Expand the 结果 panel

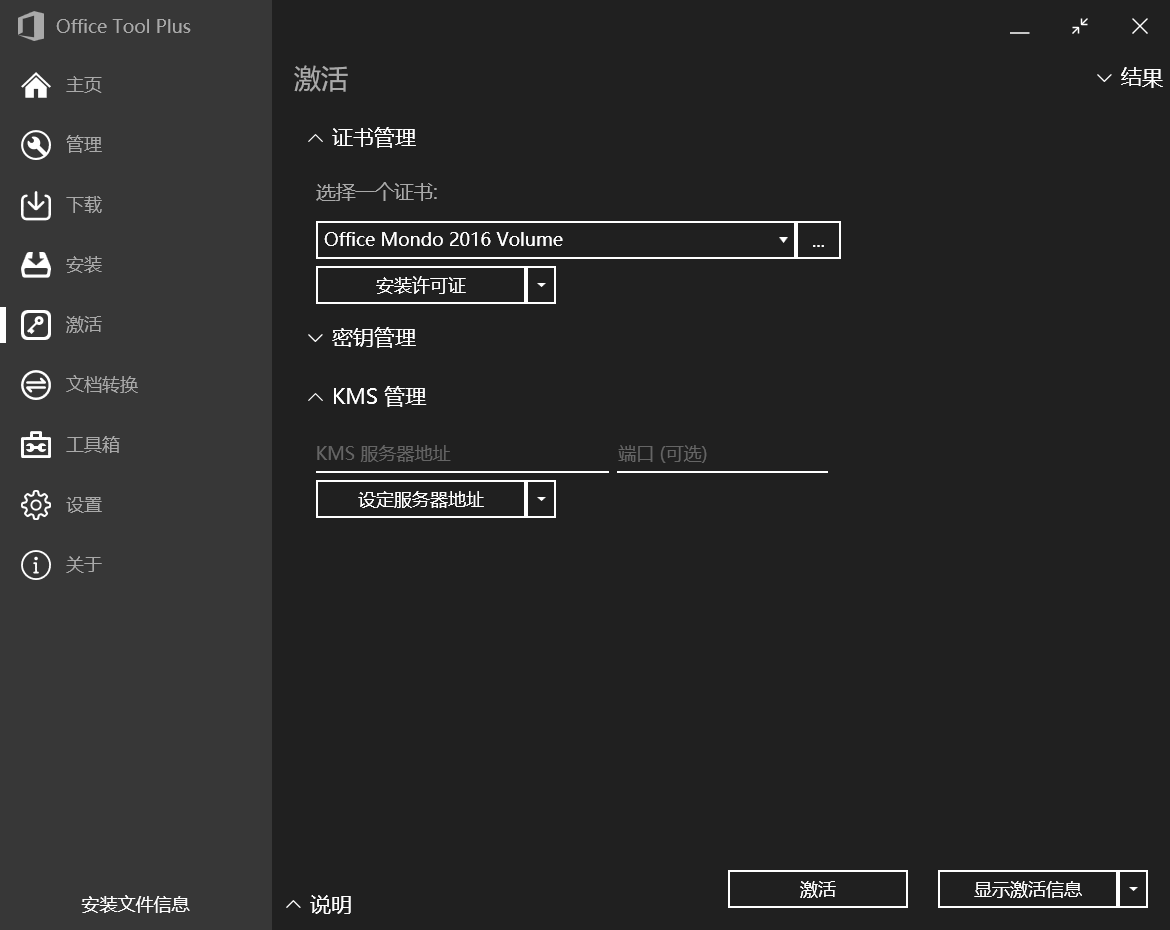1129,78
